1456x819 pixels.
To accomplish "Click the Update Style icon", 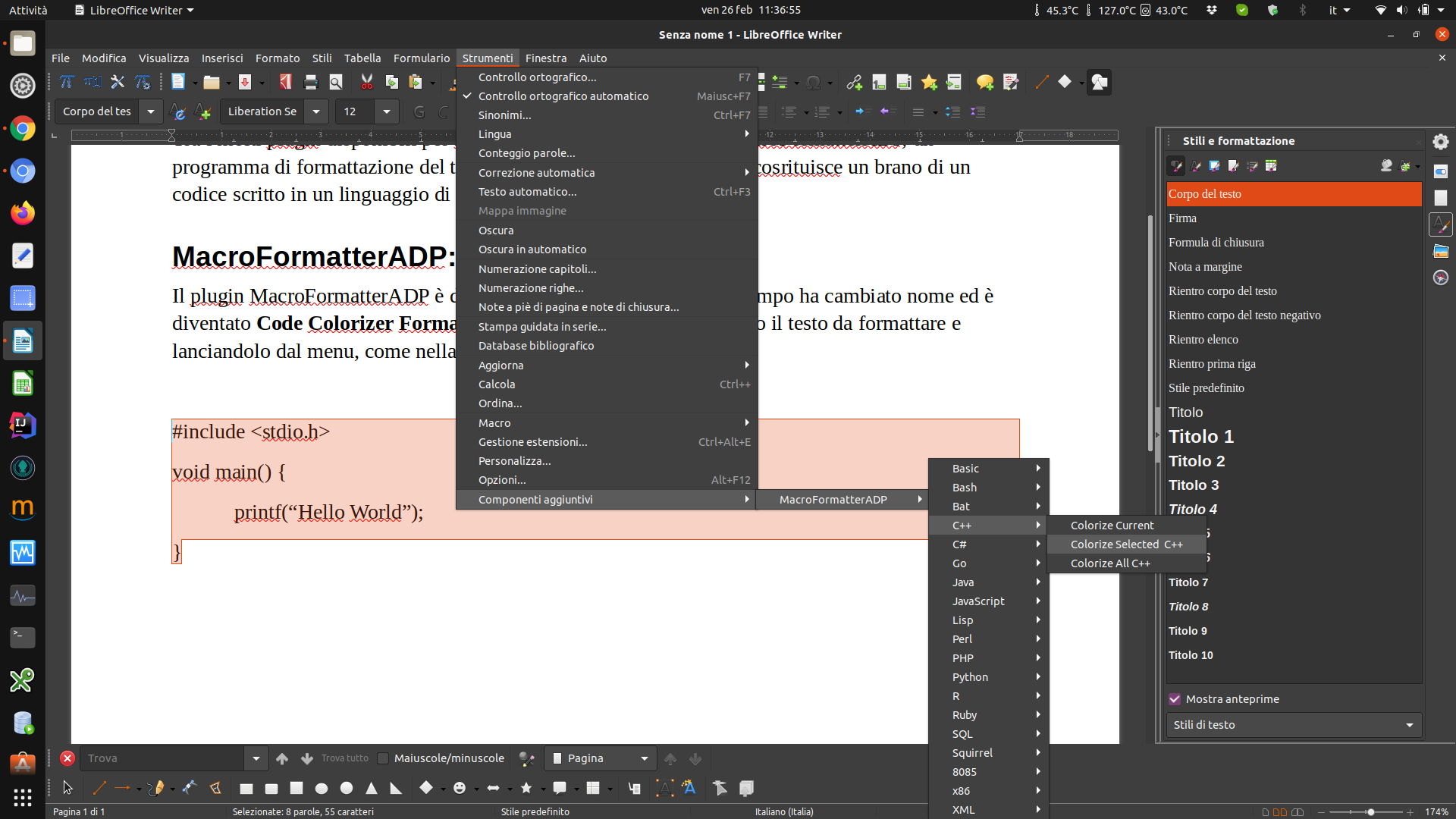I will point(177,112).
